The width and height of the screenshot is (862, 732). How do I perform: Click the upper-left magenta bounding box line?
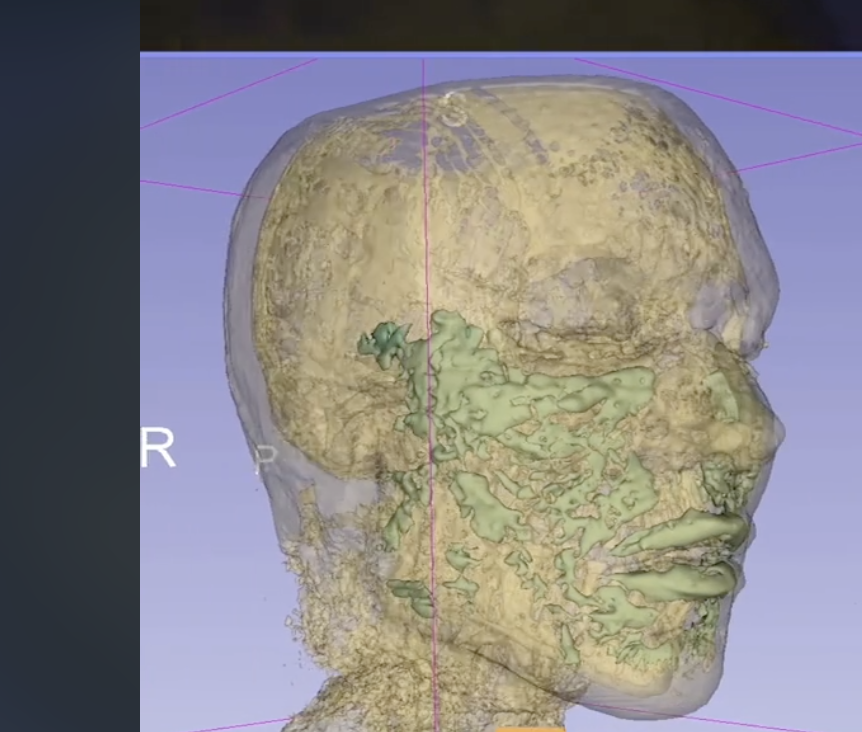(230, 94)
